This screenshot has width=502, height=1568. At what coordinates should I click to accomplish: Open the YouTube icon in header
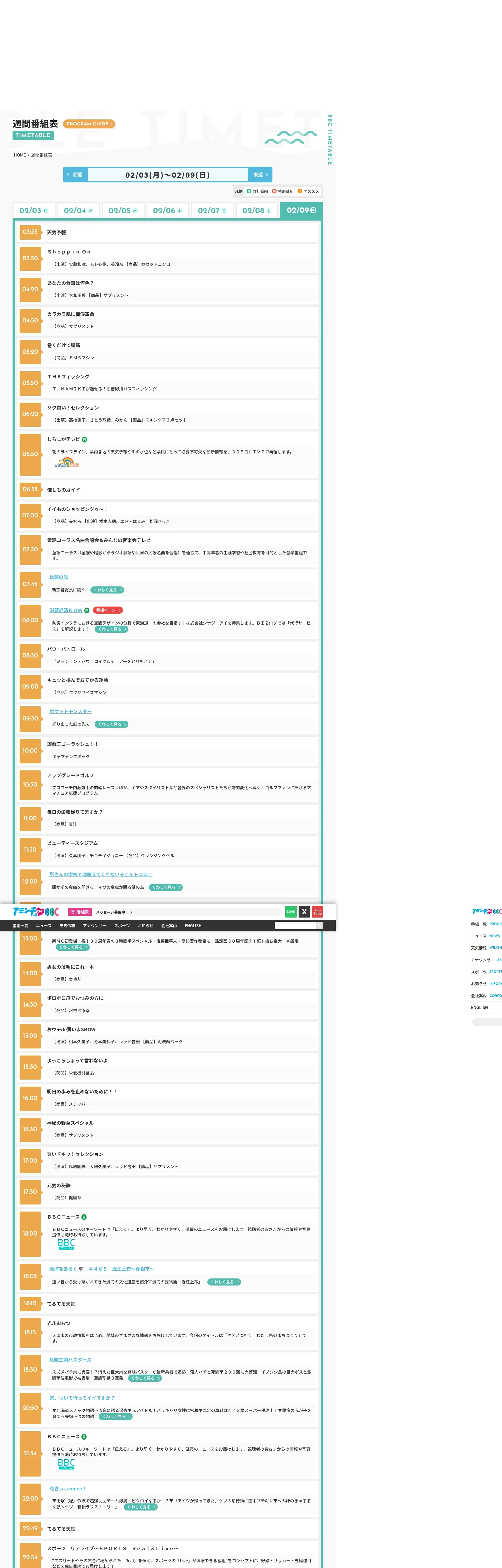pyautogui.click(x=317, y=911)
